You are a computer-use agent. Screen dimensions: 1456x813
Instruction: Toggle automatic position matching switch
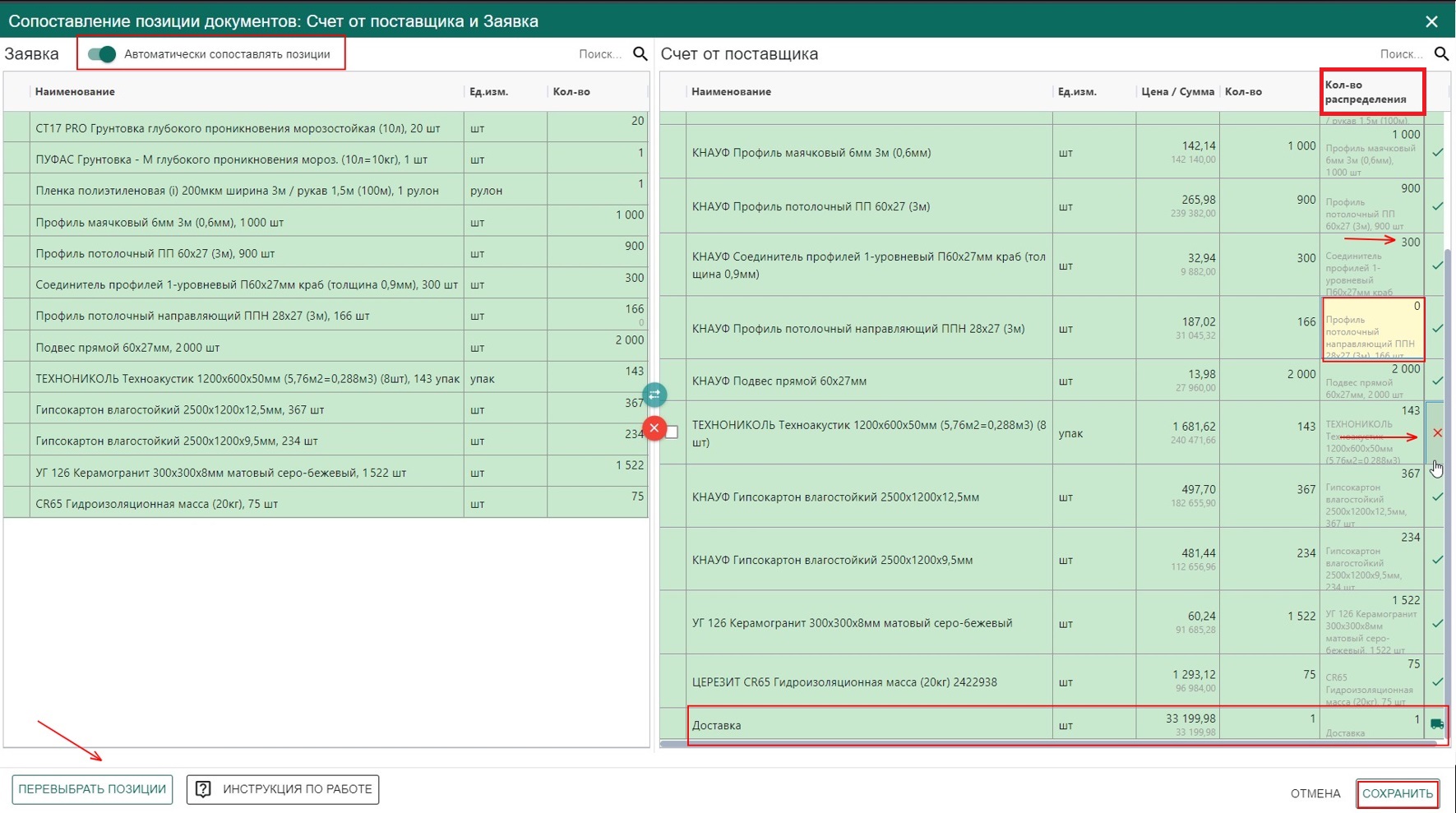tap(102, 54)
